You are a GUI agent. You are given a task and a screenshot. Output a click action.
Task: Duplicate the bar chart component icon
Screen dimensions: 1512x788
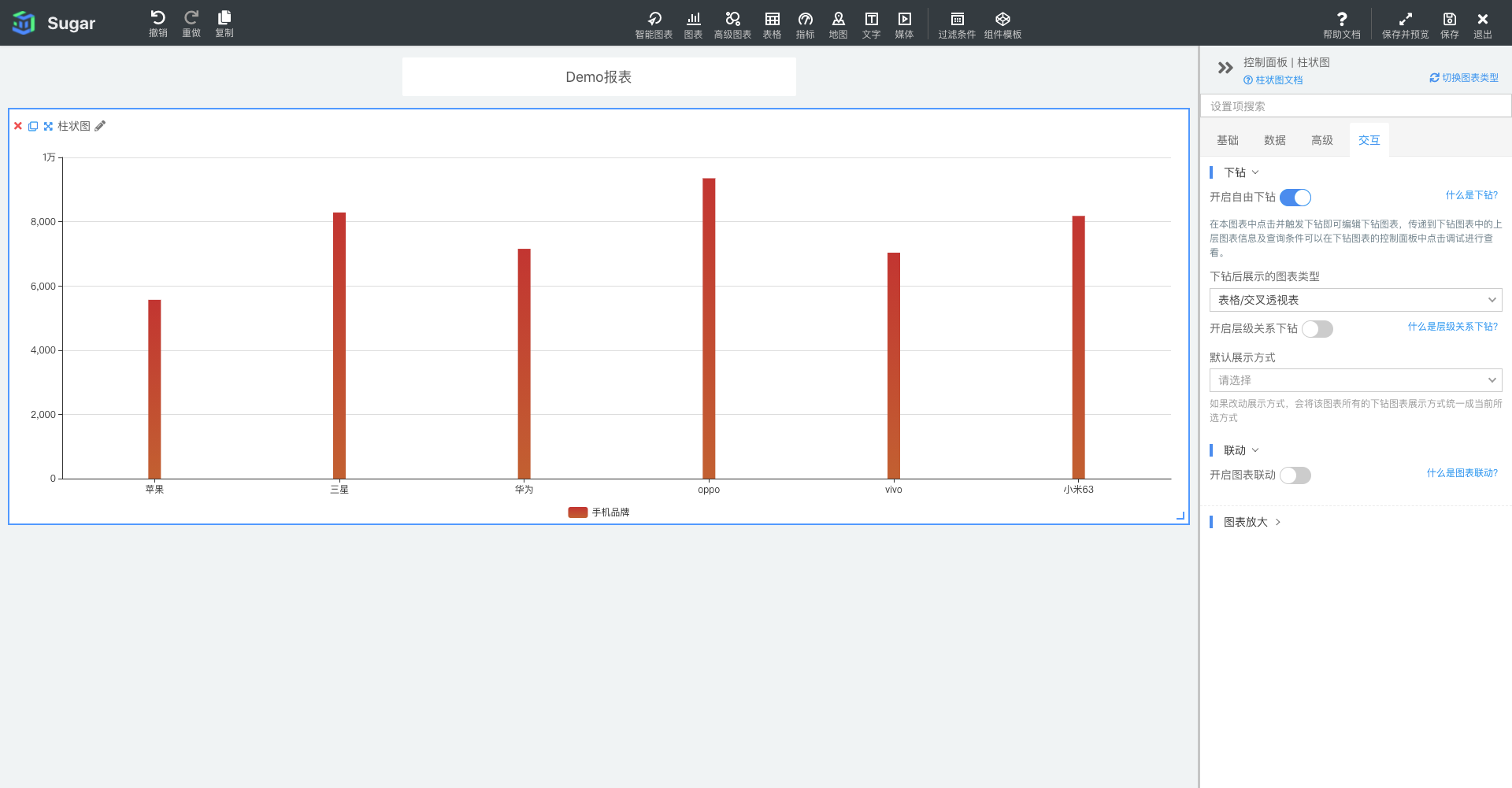33,126
